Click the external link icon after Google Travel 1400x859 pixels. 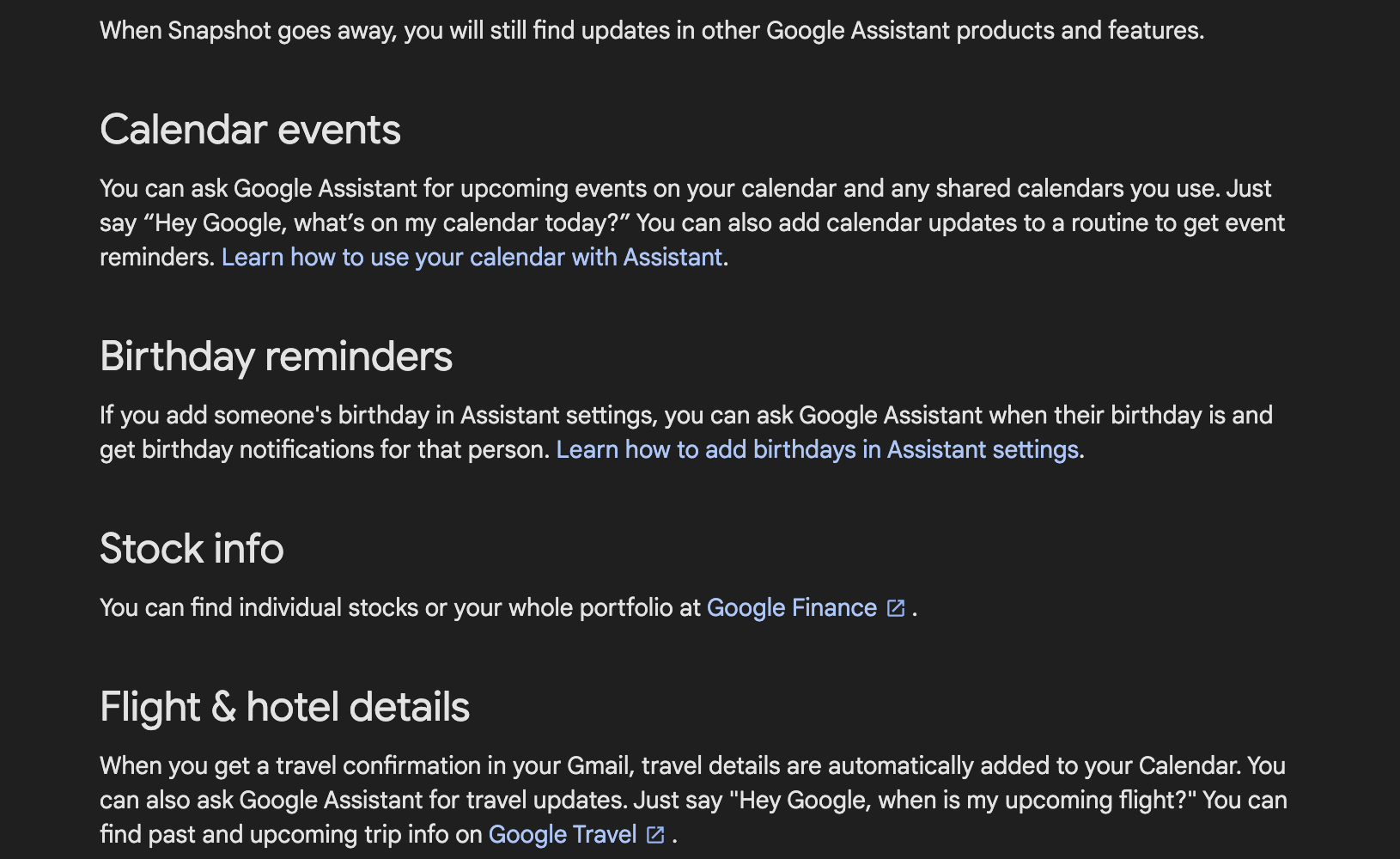(x=655, y=835)
